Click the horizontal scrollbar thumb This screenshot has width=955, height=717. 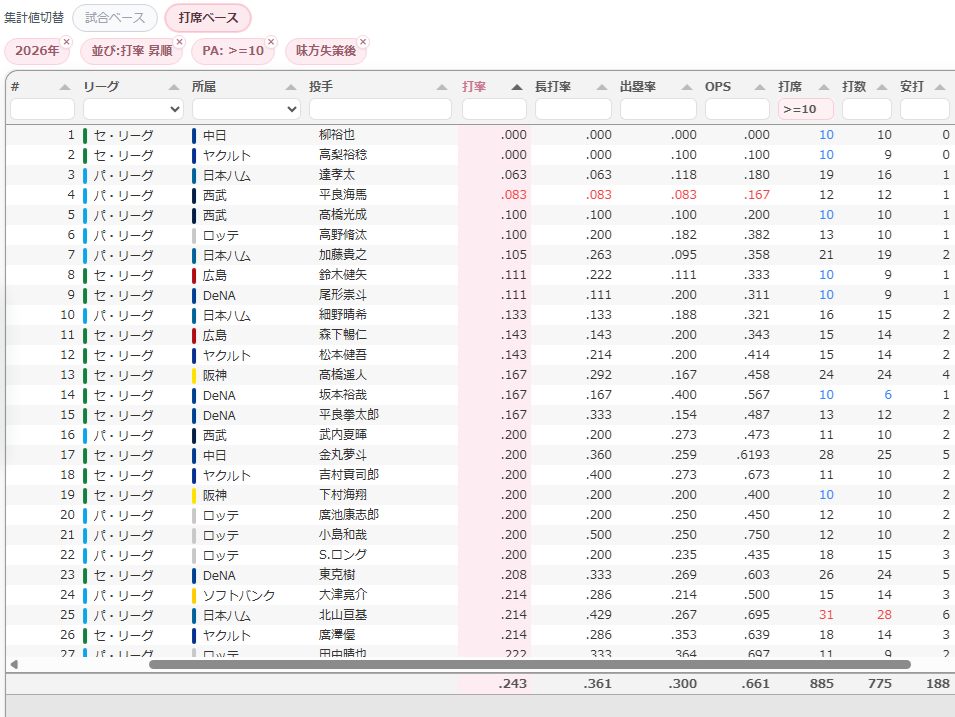[530, 664]
